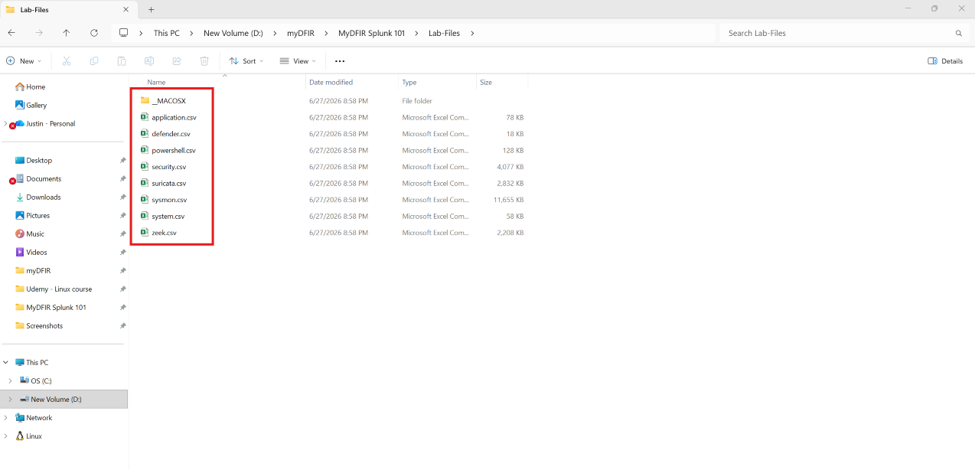Sort by the Date modified column header
The image size is (975, 470).
click(x=331, y=82)
